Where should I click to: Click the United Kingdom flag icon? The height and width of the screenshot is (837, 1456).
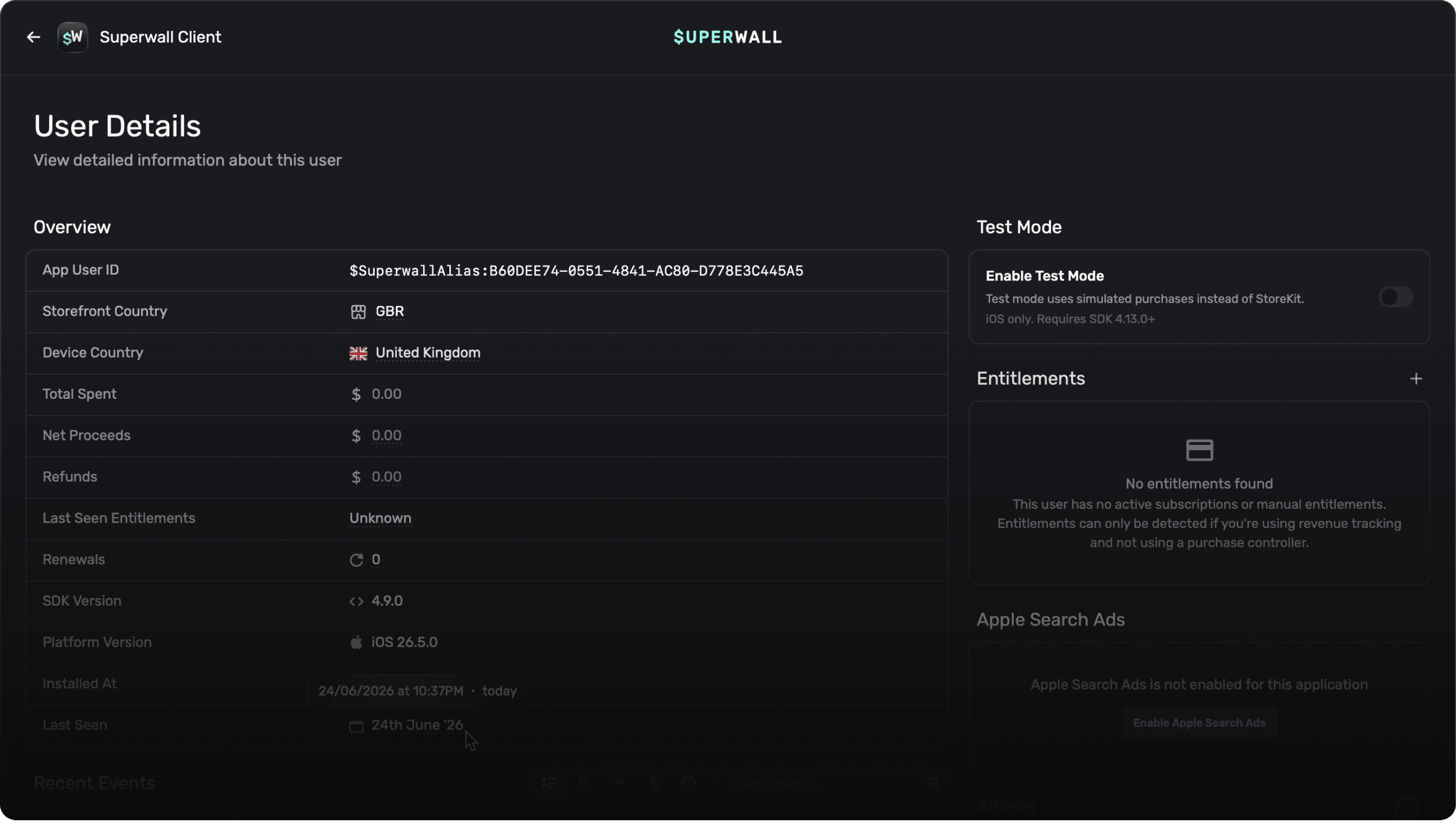[x=358, y=353]
